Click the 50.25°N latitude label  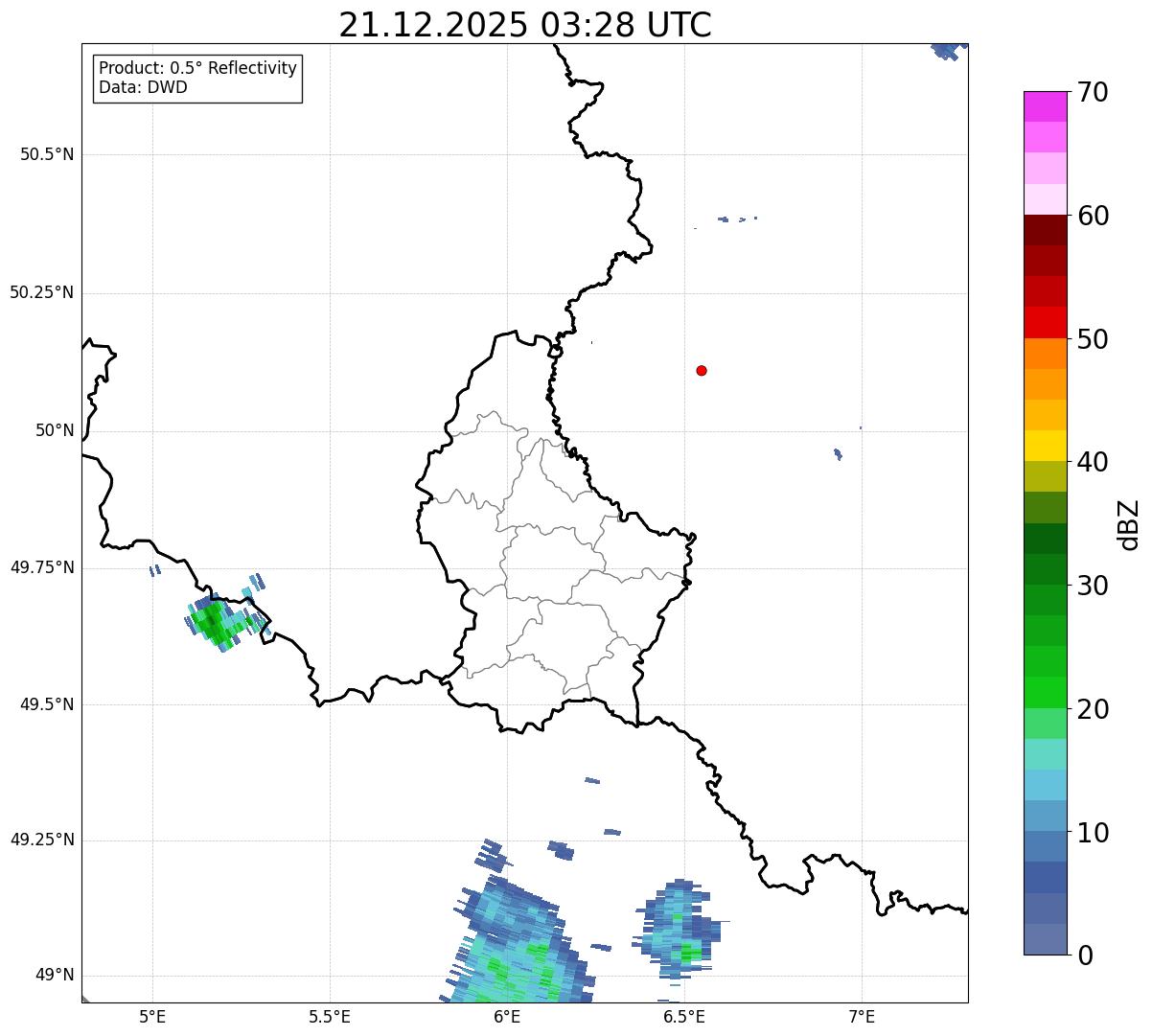[x=42, y=292]
